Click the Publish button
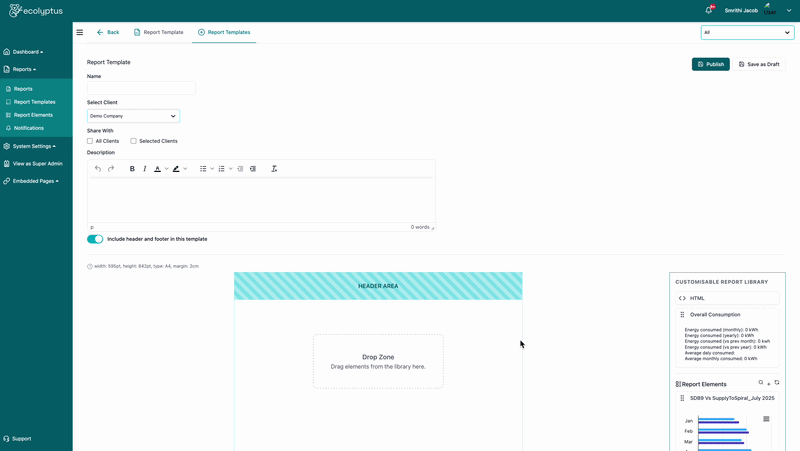The height and width of the screenshot is (451, 800). (710, 64)
